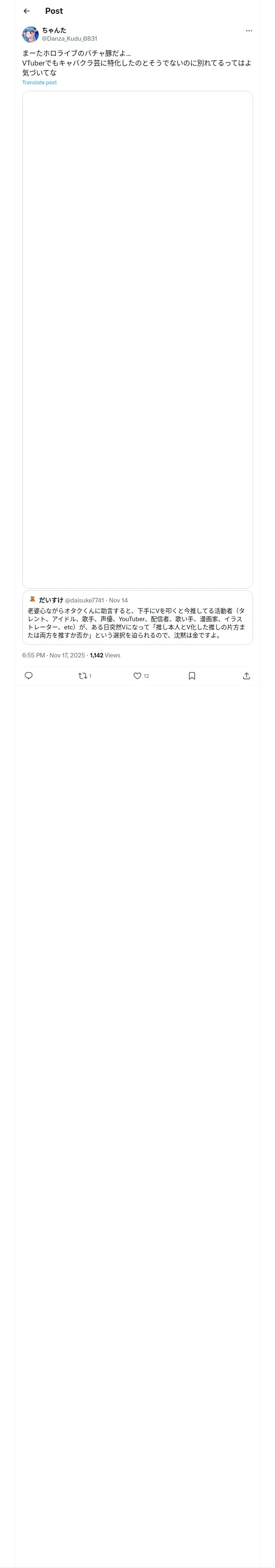Go back using the arrow icon
This screenshot has width=275, height=1568.
(26, 11)
